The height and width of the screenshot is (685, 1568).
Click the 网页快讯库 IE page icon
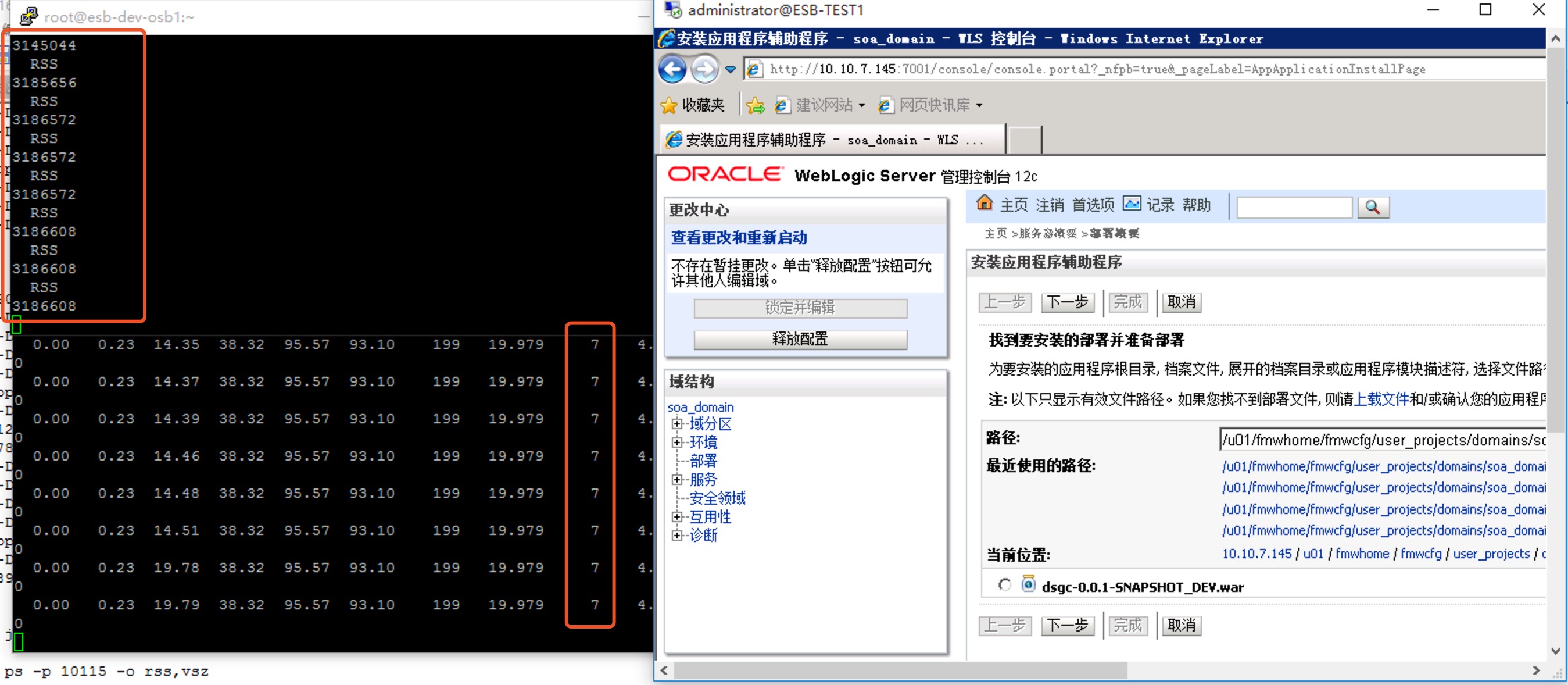(x=885, y=105)
